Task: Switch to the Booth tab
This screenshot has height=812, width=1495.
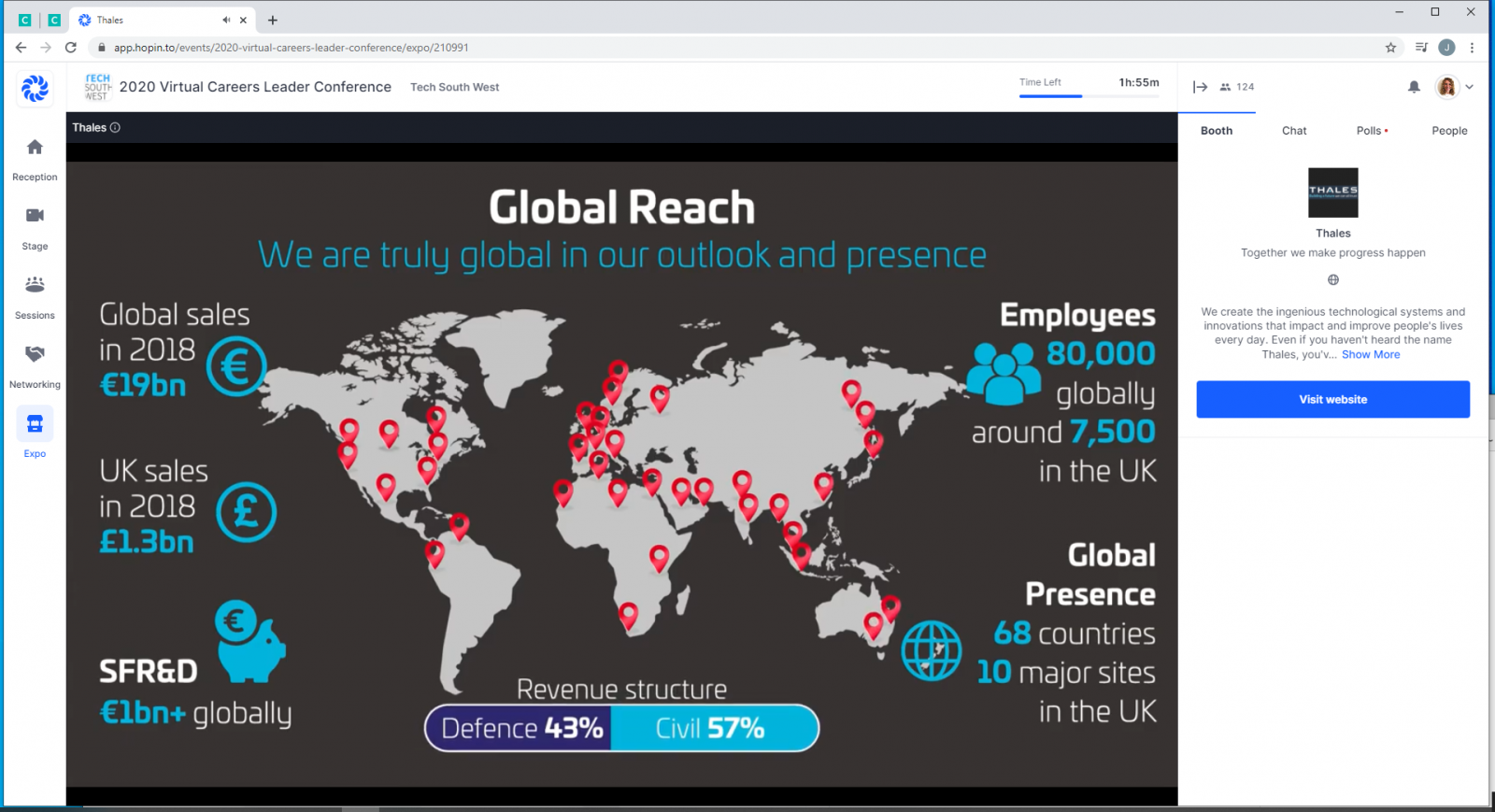Action: (1217, 131)
